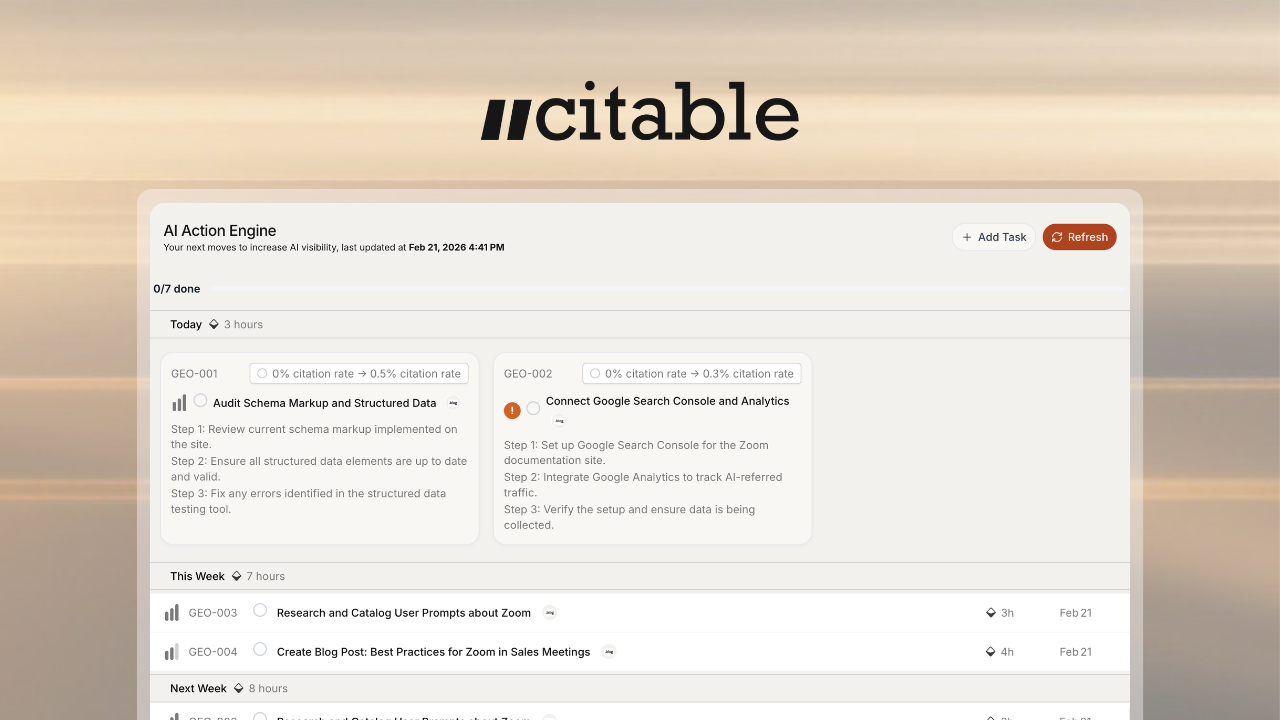Click the estimate icon next to 3h
Screen dimensions: 1280x720
point(991,613)
